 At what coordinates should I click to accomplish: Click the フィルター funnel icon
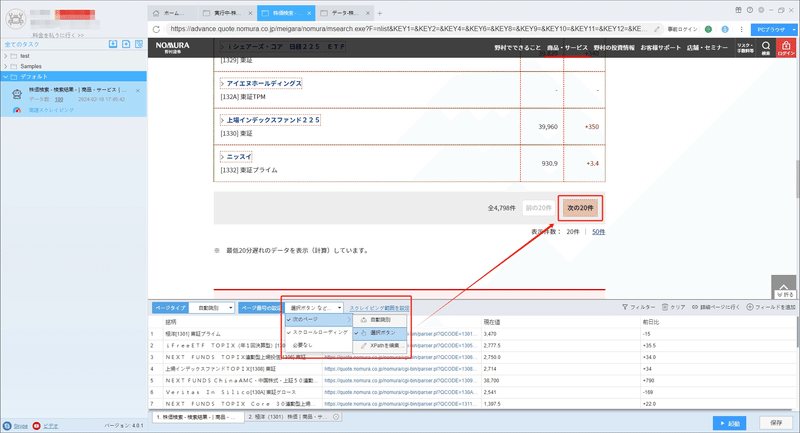(x=625, y=307)
